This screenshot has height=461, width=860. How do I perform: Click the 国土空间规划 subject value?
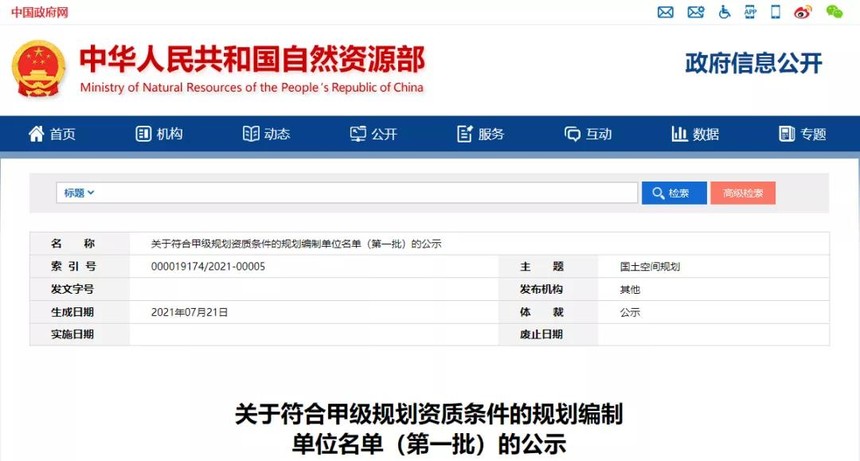coord(650,266)
